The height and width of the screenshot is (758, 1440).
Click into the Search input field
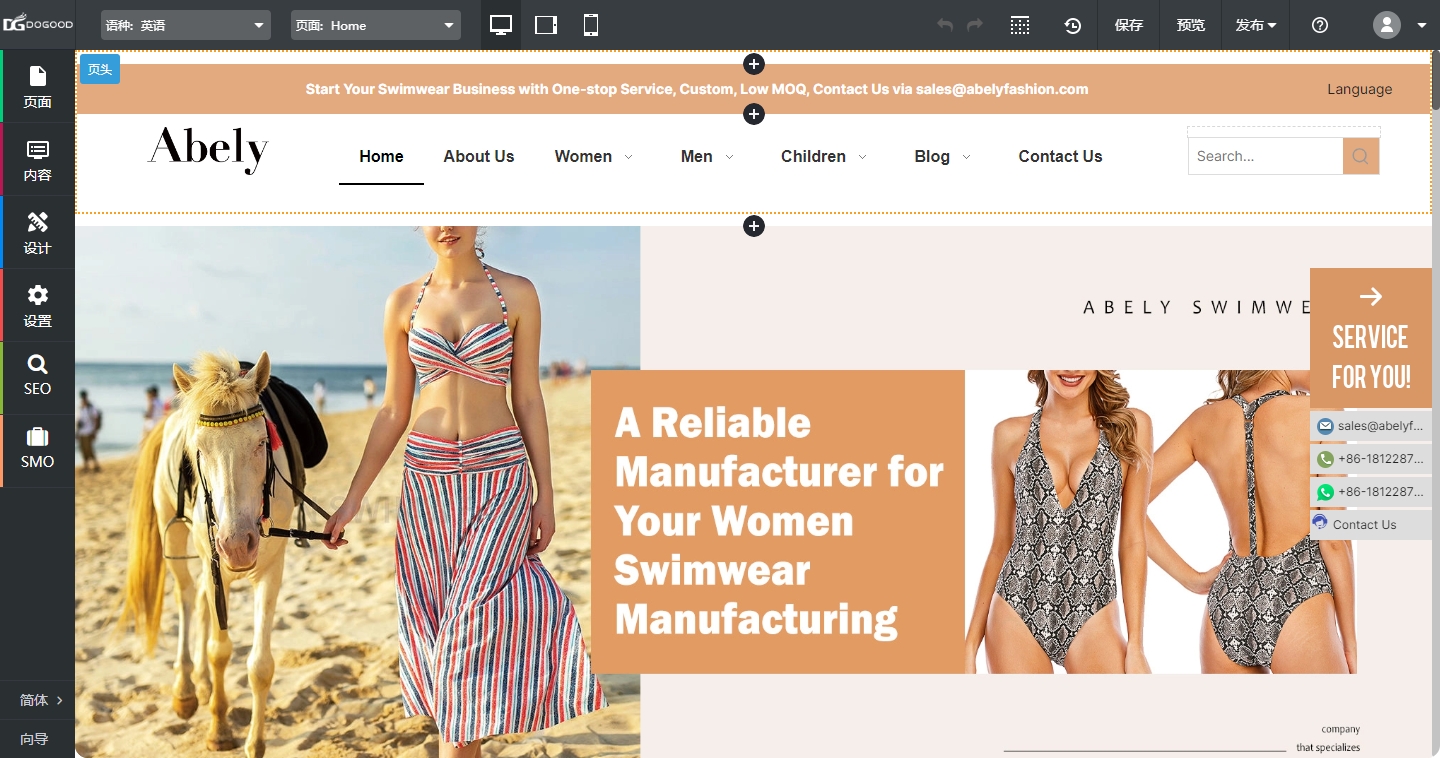[1265, 156]
